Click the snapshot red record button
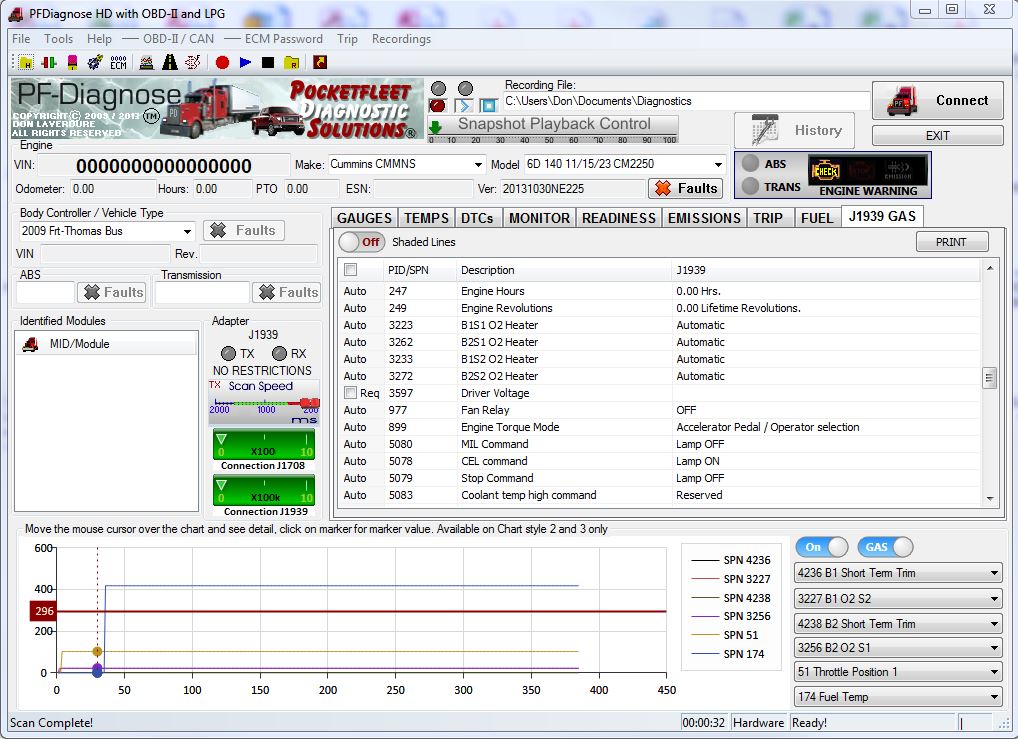Image resolution: width=1018 pixels, height=739 pixels. pos(438,105)
